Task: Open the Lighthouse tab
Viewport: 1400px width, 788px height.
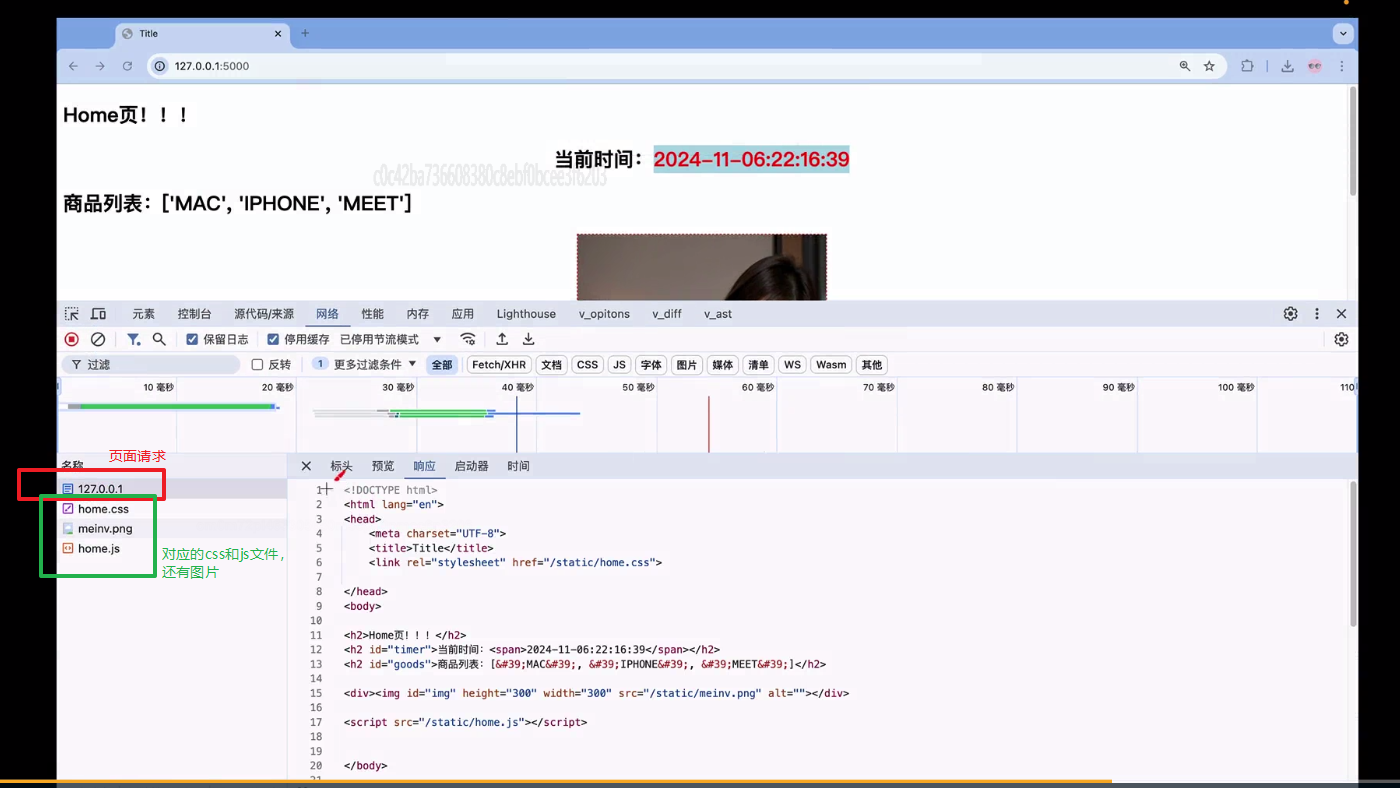Action: coord(526,314)
